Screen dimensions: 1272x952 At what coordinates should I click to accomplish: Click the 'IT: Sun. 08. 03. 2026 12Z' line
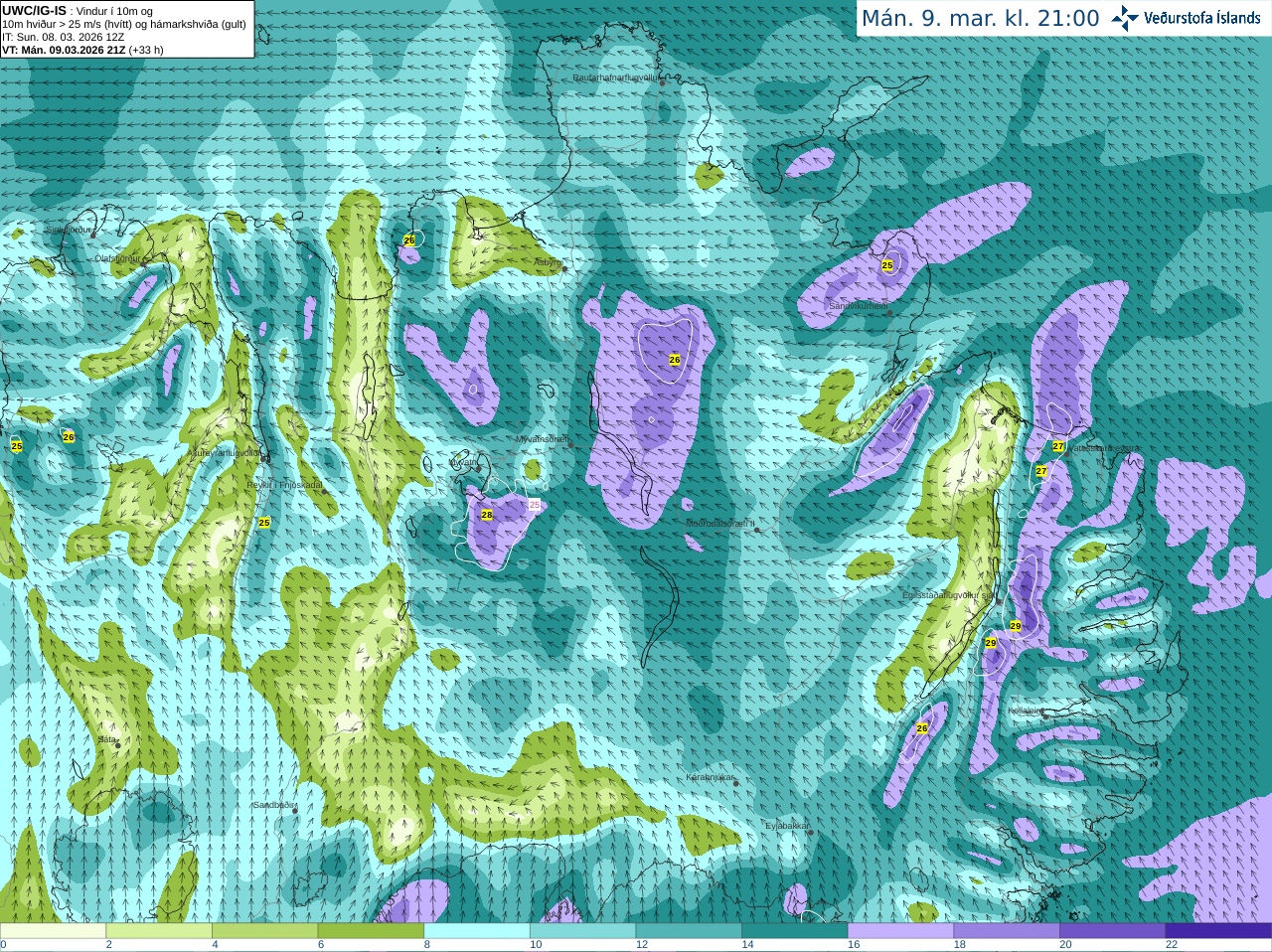point(64,37)
